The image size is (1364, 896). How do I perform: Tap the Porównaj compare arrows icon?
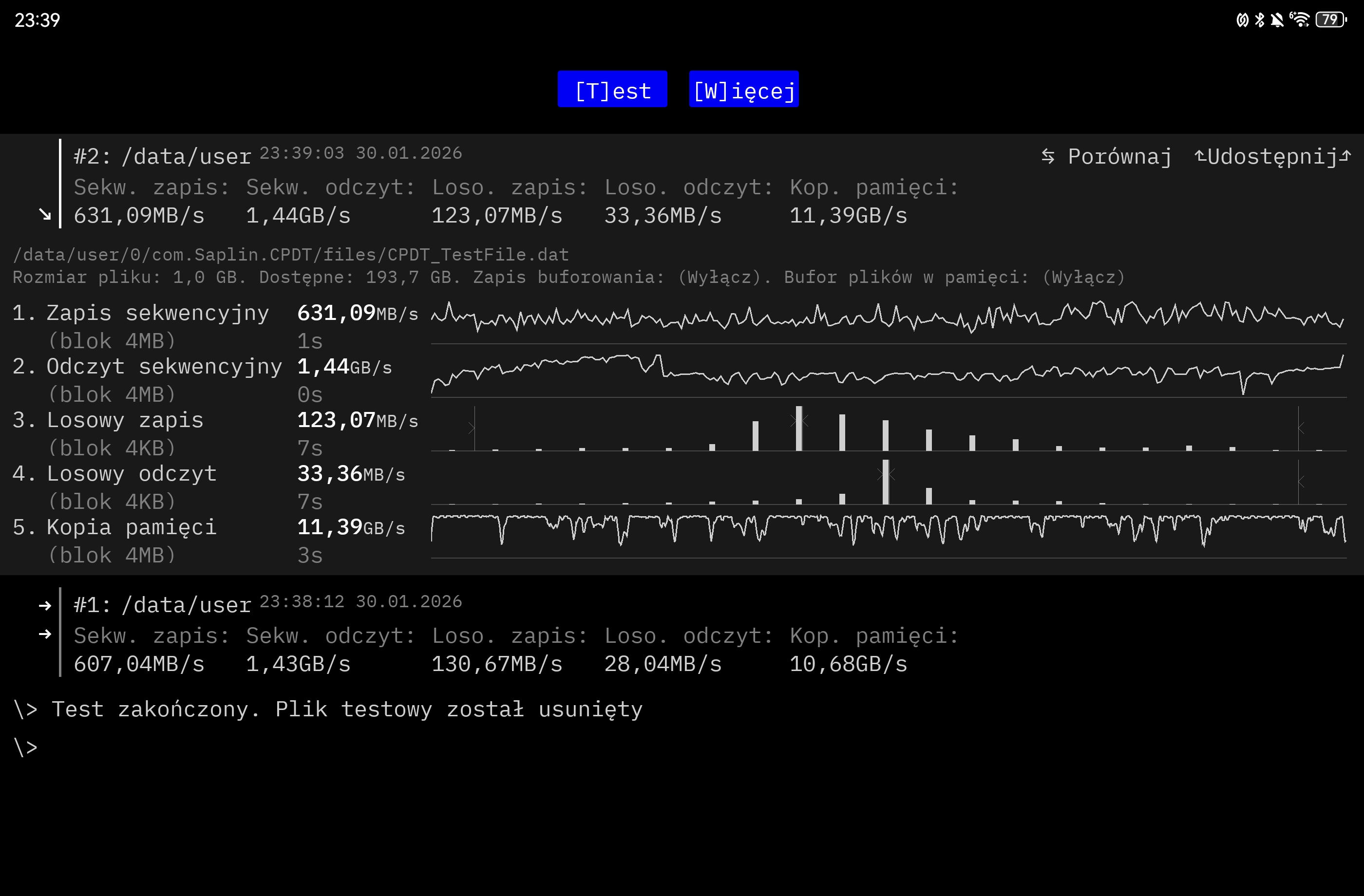(1048, 156)
